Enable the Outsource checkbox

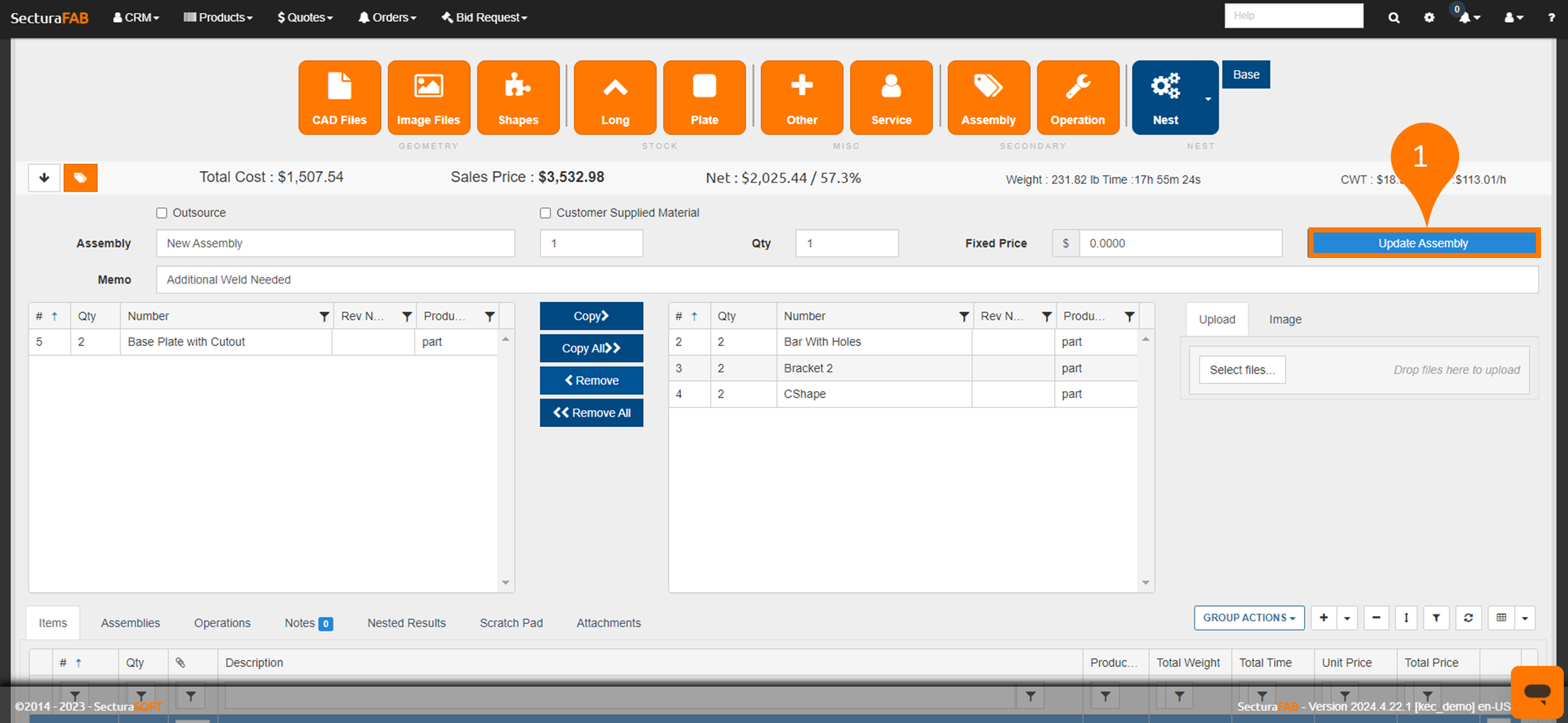(x=162, y=213)
